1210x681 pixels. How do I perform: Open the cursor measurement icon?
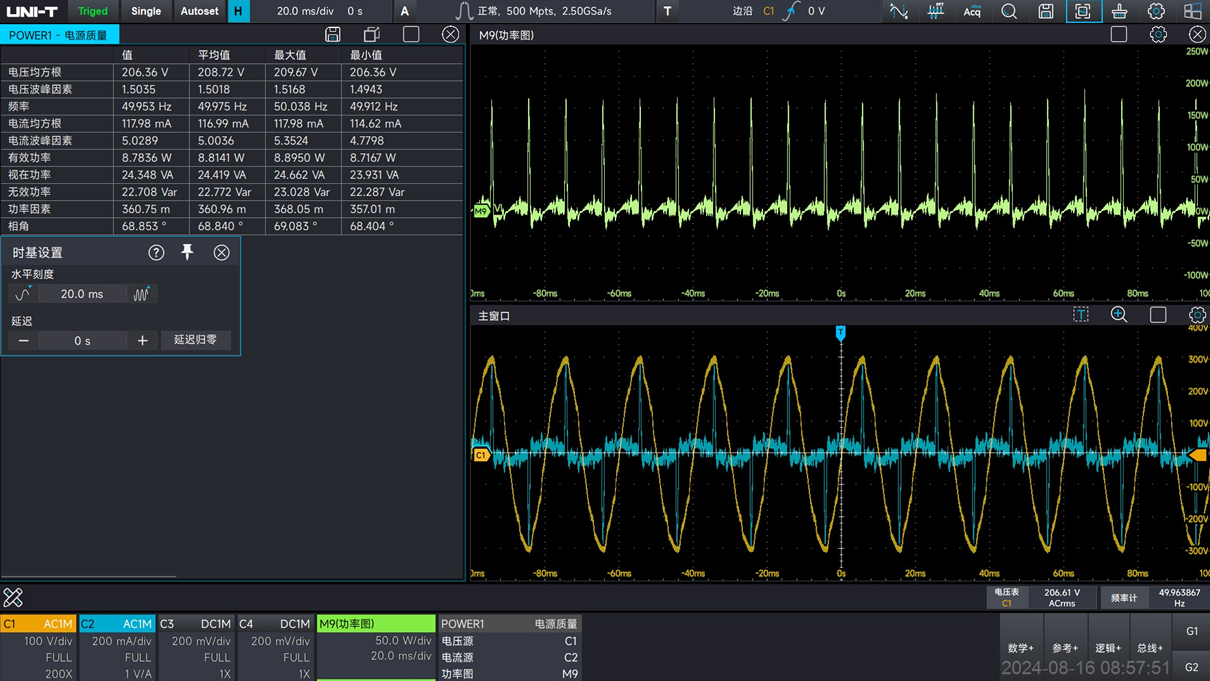click(x=898, y=11)
